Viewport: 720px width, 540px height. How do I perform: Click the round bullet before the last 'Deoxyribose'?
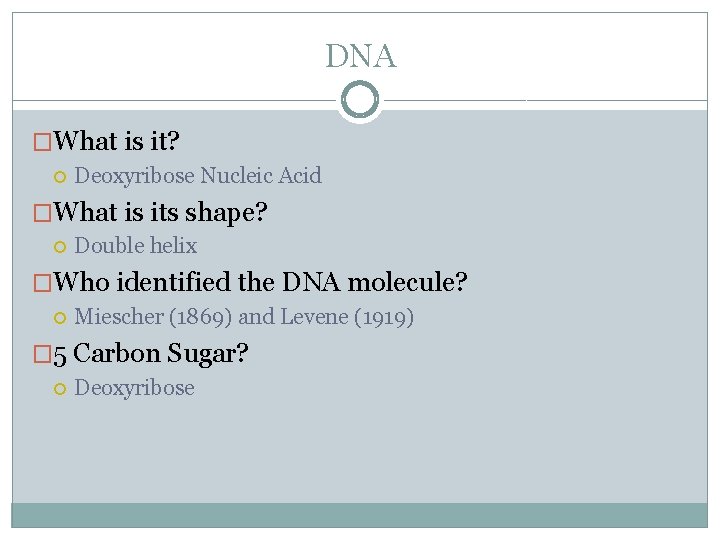(x=60, y=389)
